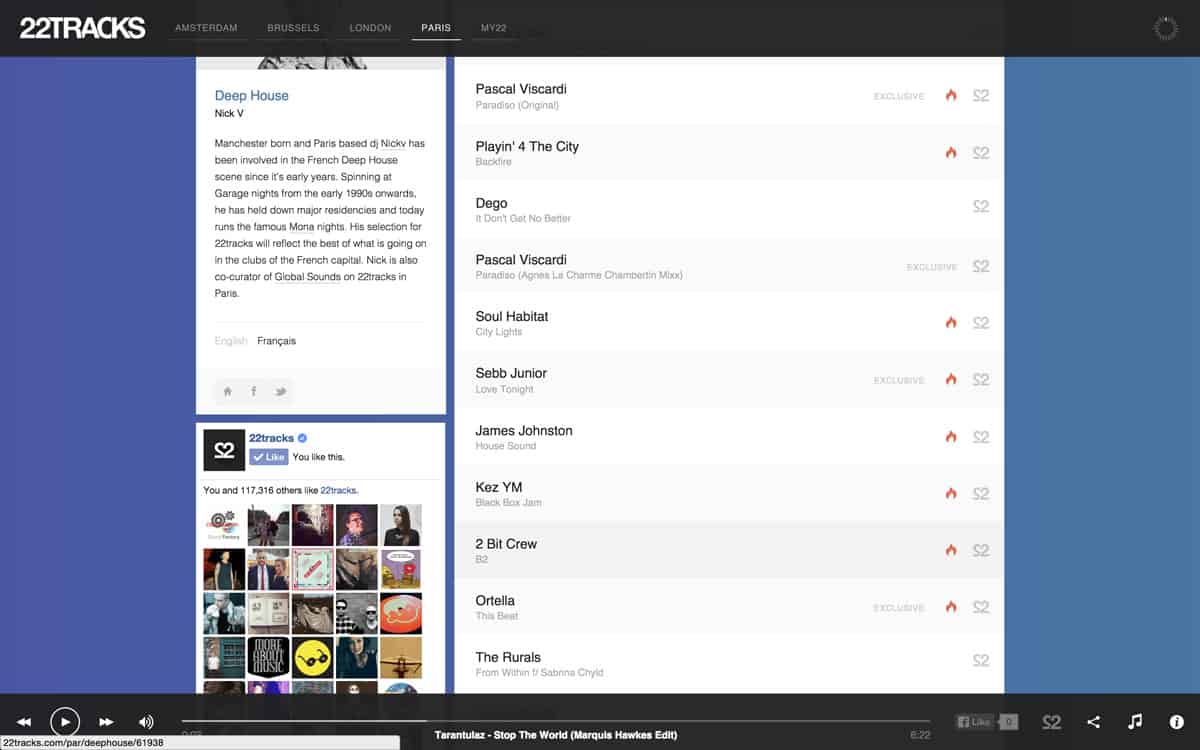The width and height of the screenshot is (1200, 750).
Task: Skip to the next track
Action: click(x=106, y=722)
